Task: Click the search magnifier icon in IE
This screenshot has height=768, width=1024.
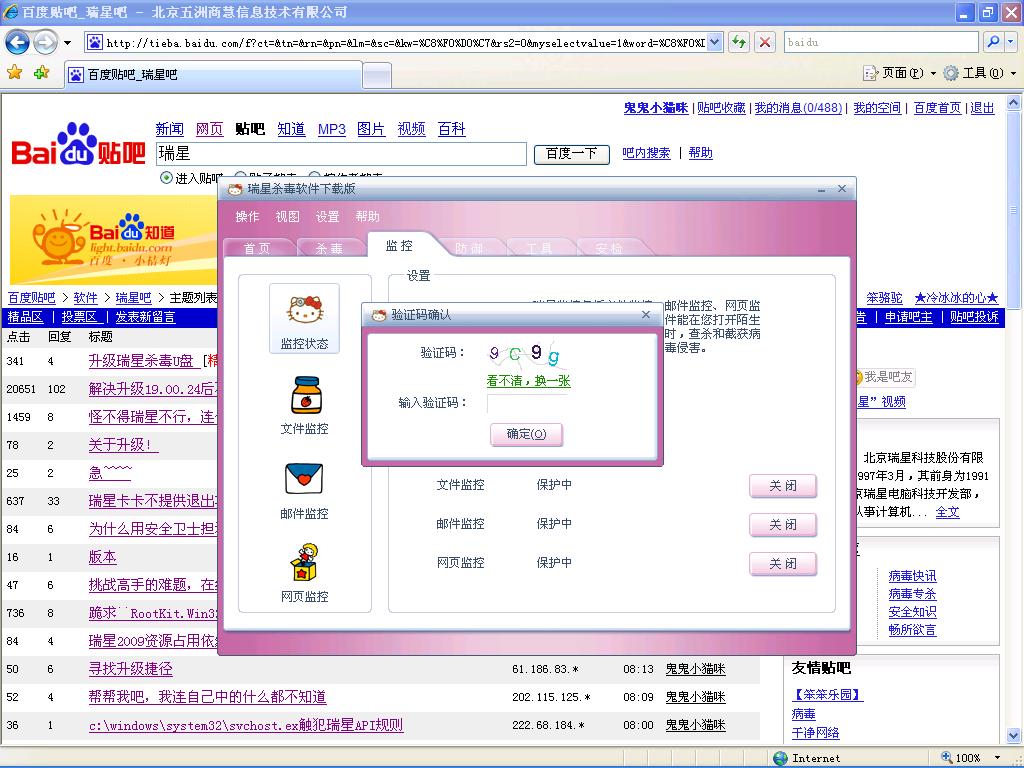Action: click(x=993, y=42)
